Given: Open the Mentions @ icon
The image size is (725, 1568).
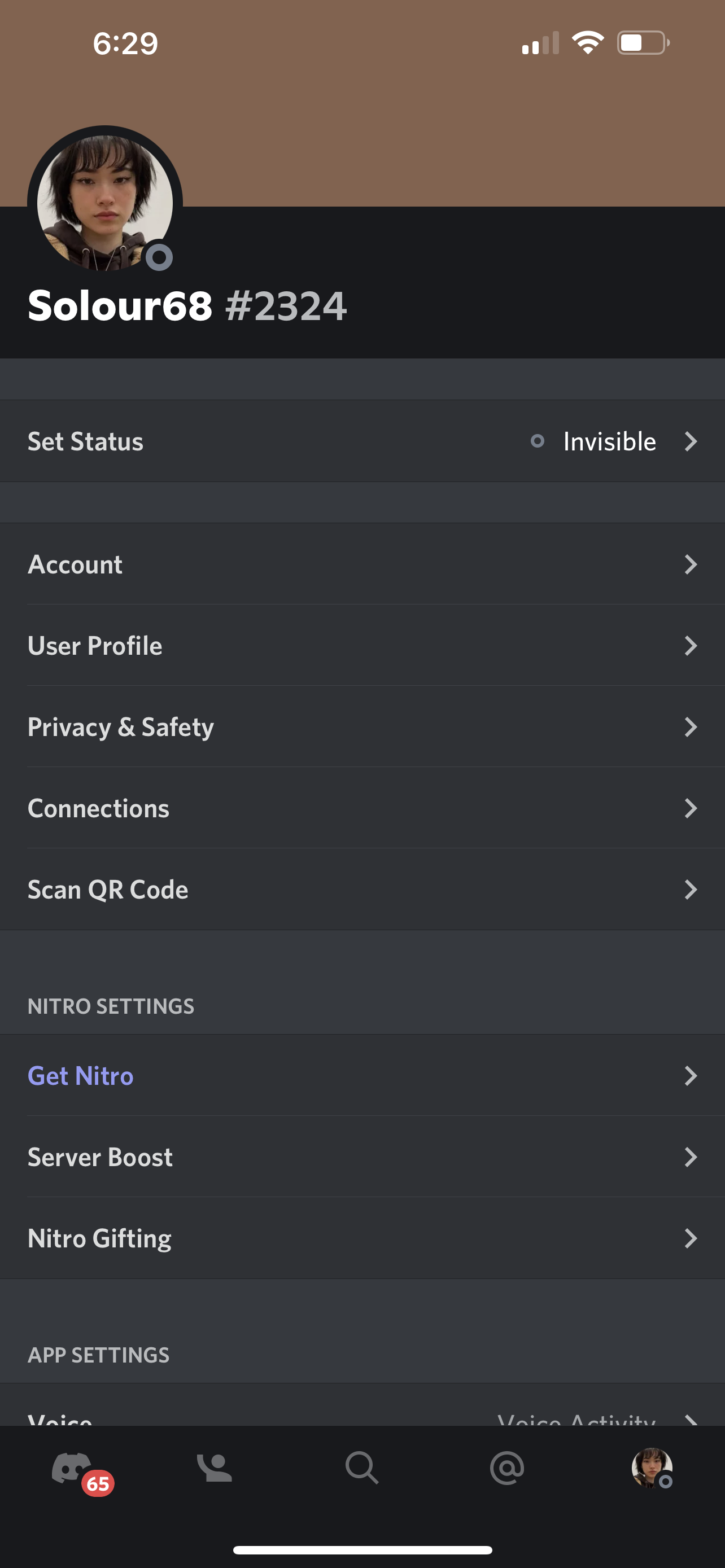Looking at the screenshot, I should click(x=506, y=1468).
